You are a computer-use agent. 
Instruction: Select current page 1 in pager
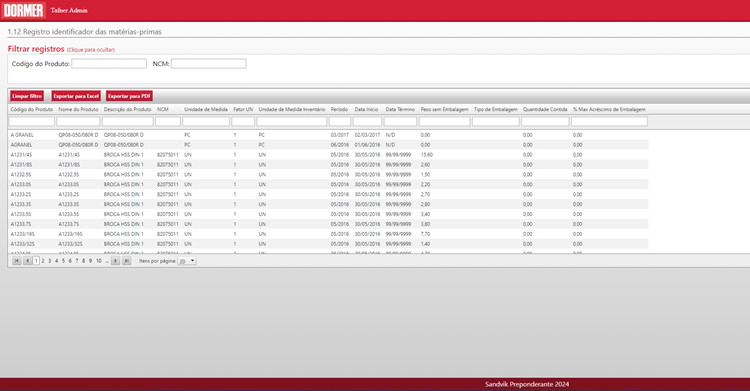[x=36, y=261]
